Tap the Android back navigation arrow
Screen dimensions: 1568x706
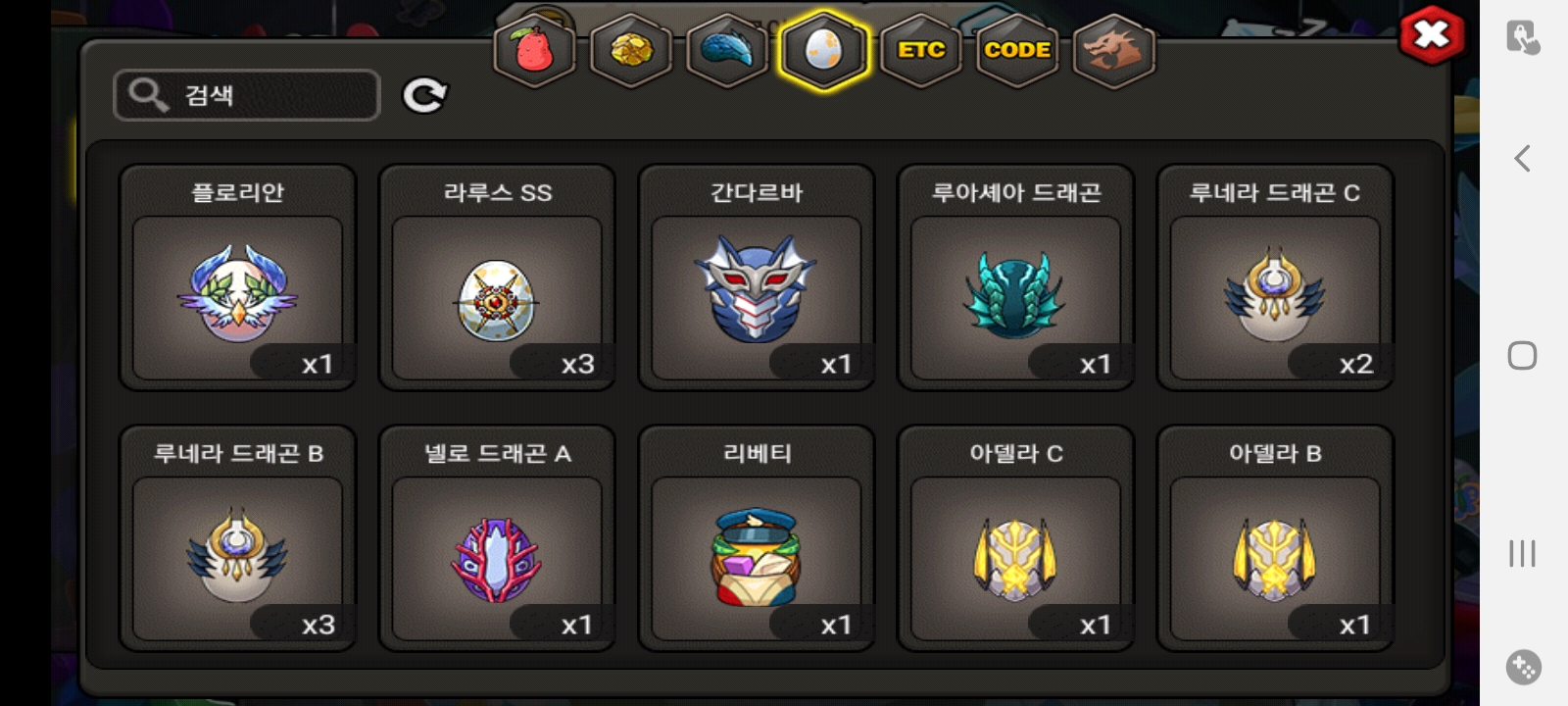pos(1522,158)
